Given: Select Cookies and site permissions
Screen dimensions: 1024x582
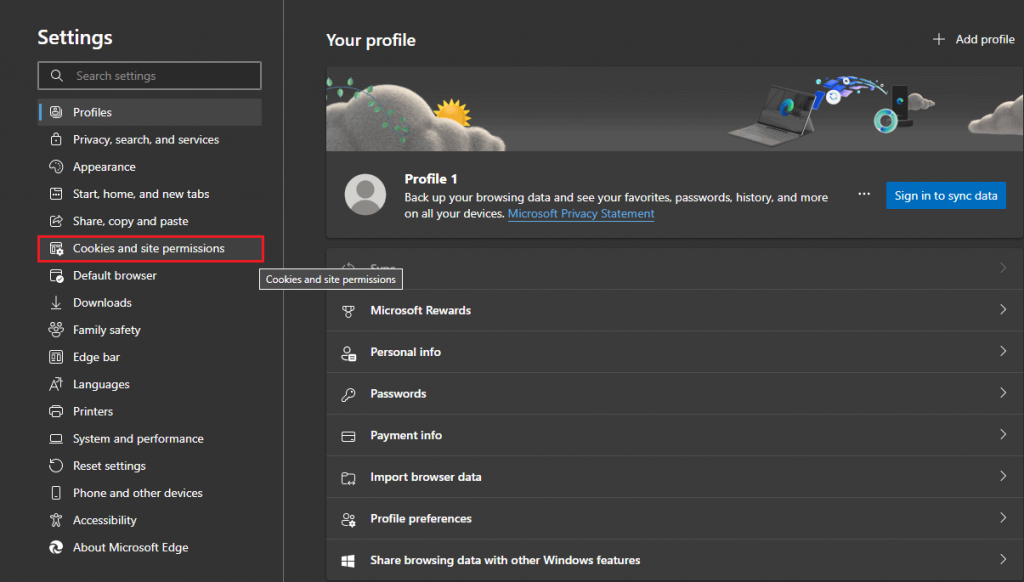Looking at the screenshot, I should 150,248.
